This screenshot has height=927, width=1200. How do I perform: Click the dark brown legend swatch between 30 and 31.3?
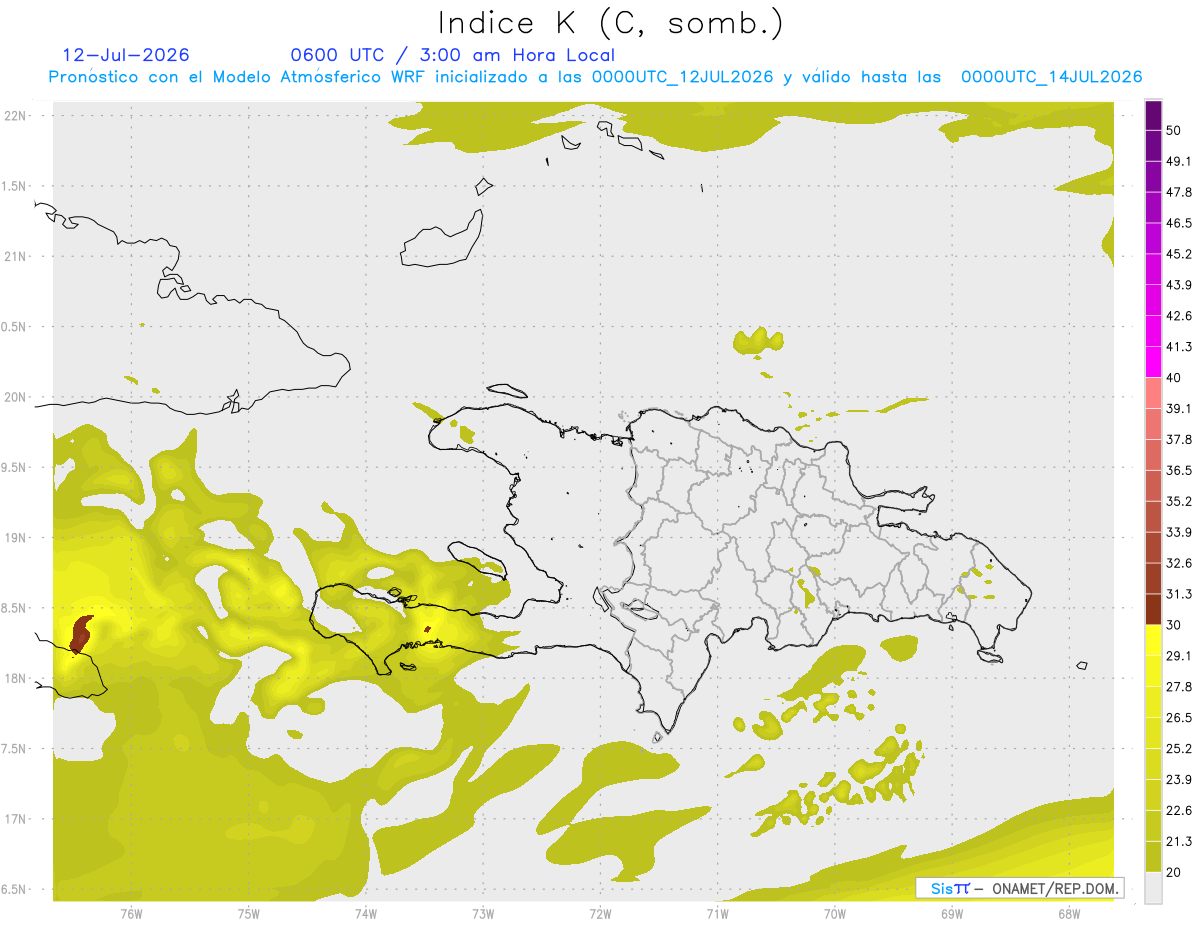[x=1153, y=609]
